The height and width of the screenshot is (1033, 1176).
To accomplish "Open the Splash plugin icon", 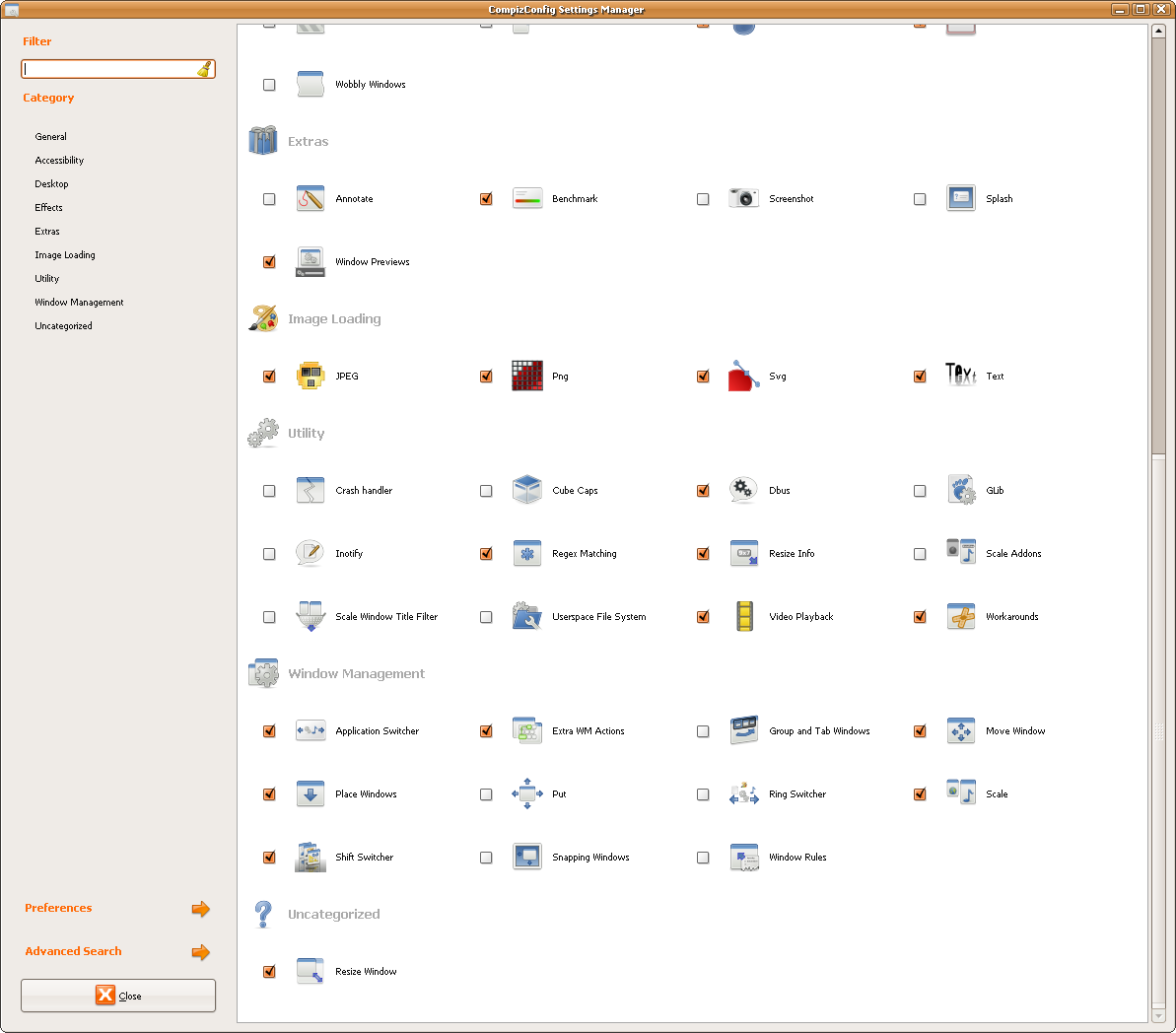I will [x=961, y=199].
